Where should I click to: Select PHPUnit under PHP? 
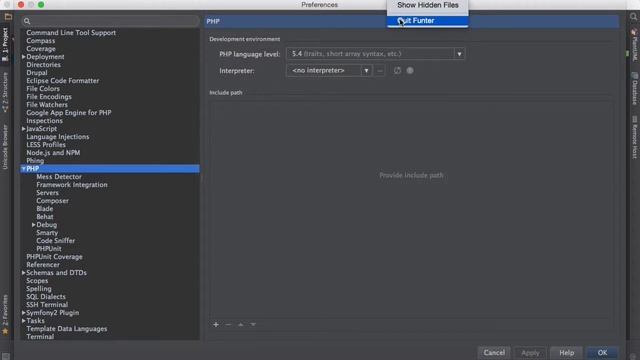49,249
